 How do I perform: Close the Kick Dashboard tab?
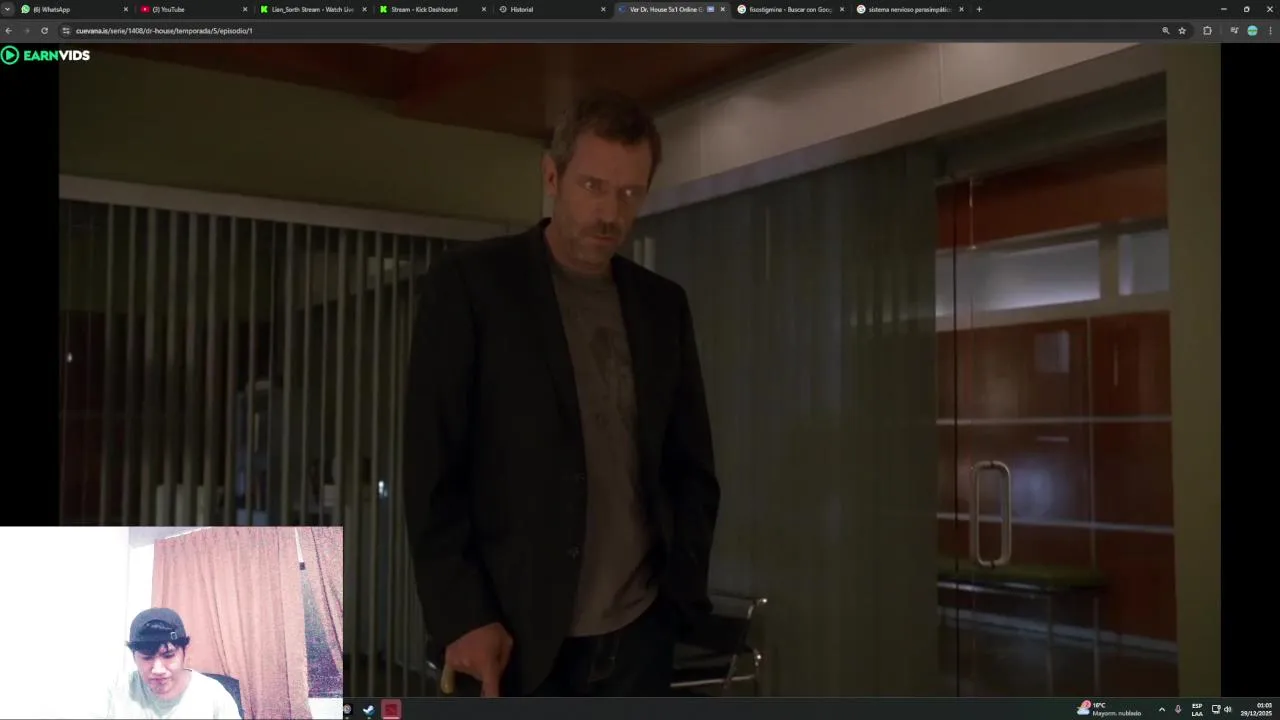484,9
